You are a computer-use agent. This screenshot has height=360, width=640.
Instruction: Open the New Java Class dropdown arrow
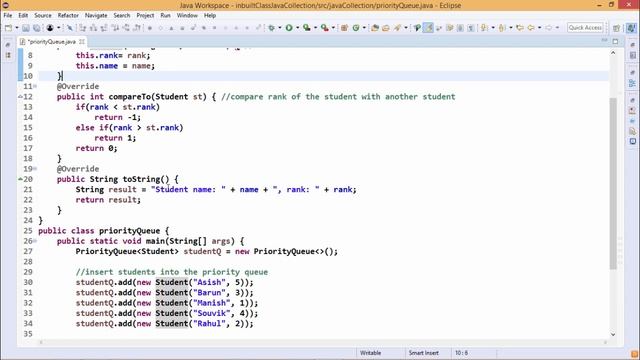click(364, 28)
